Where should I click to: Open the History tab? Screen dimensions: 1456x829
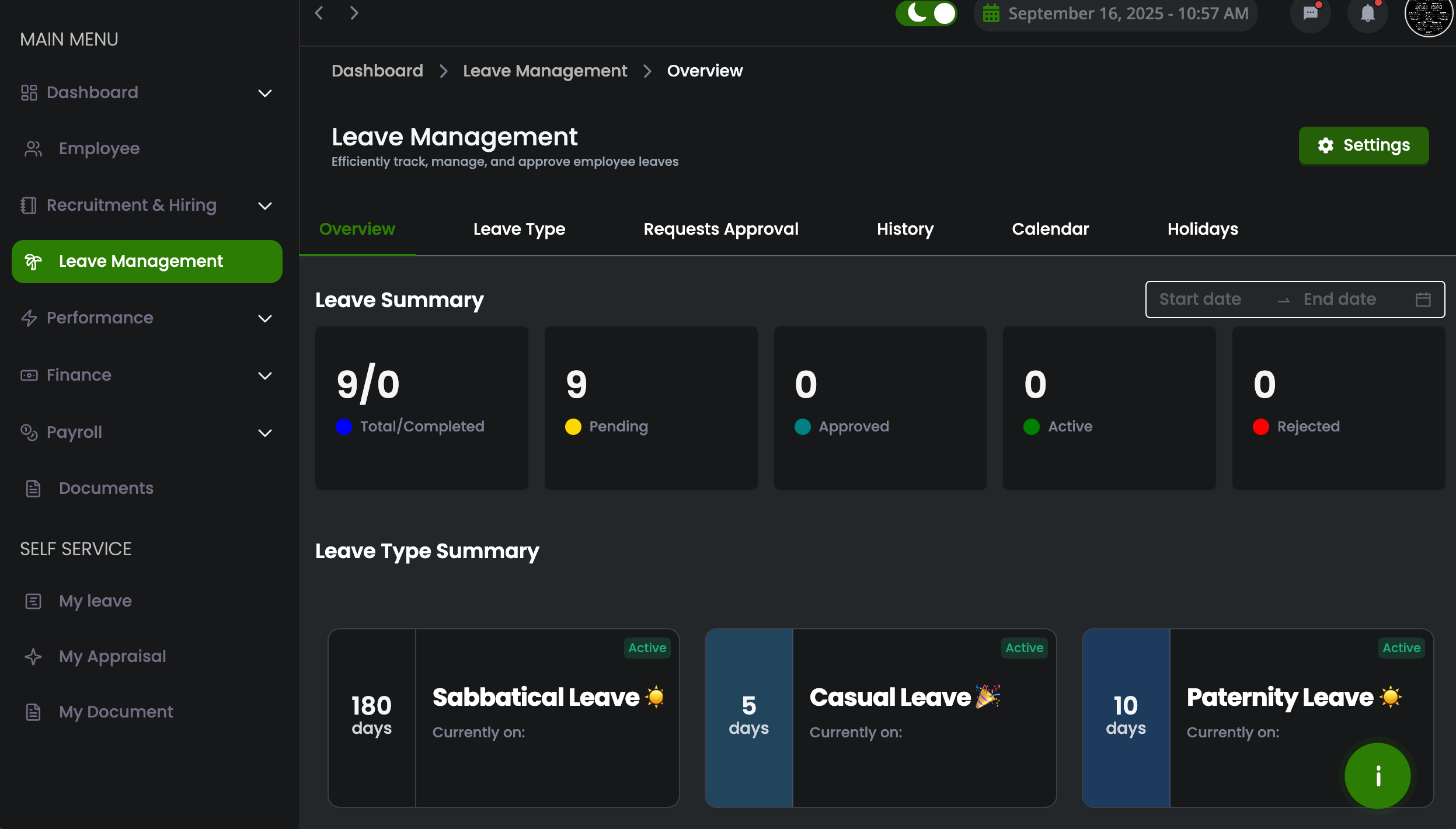(905, 229)
